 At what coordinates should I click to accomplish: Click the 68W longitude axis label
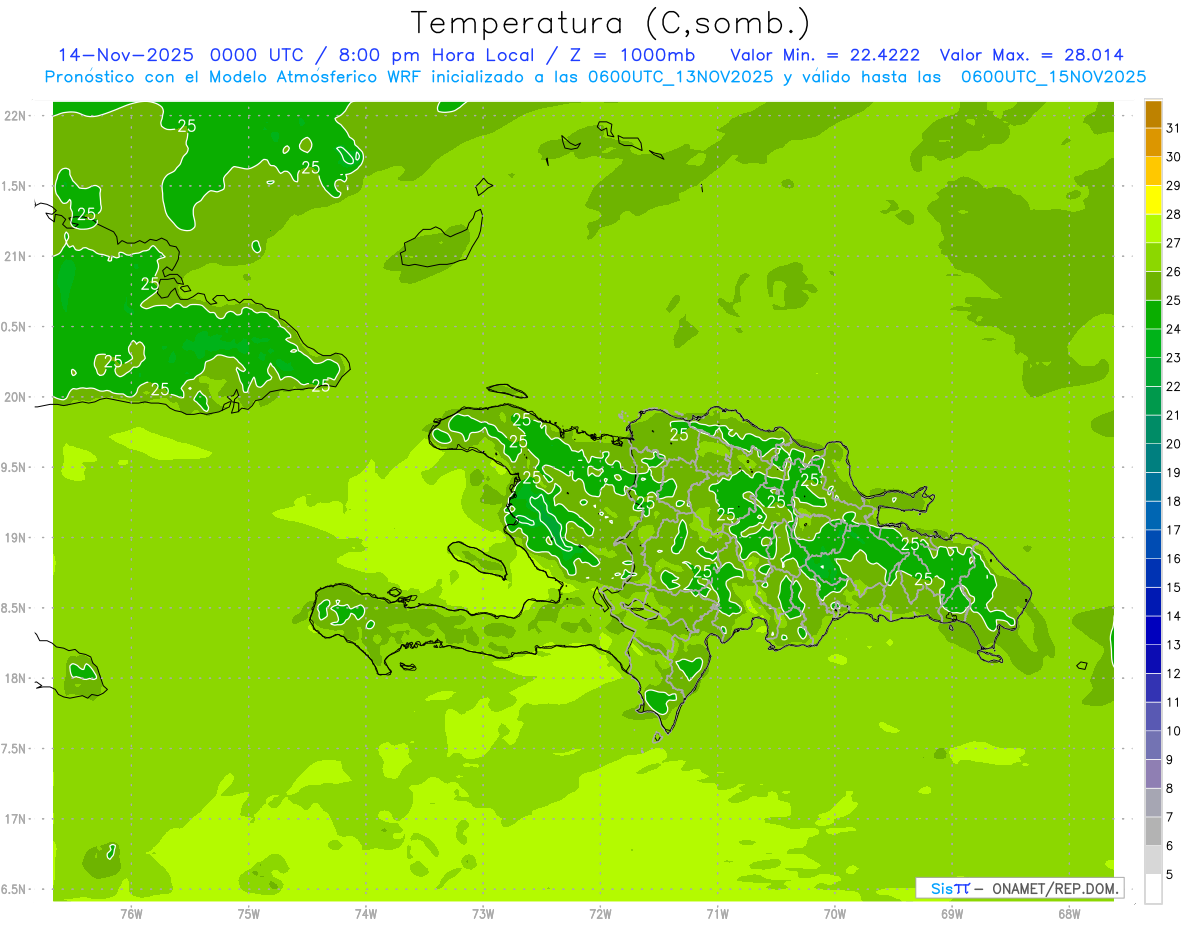click(x=1069, y=914)
